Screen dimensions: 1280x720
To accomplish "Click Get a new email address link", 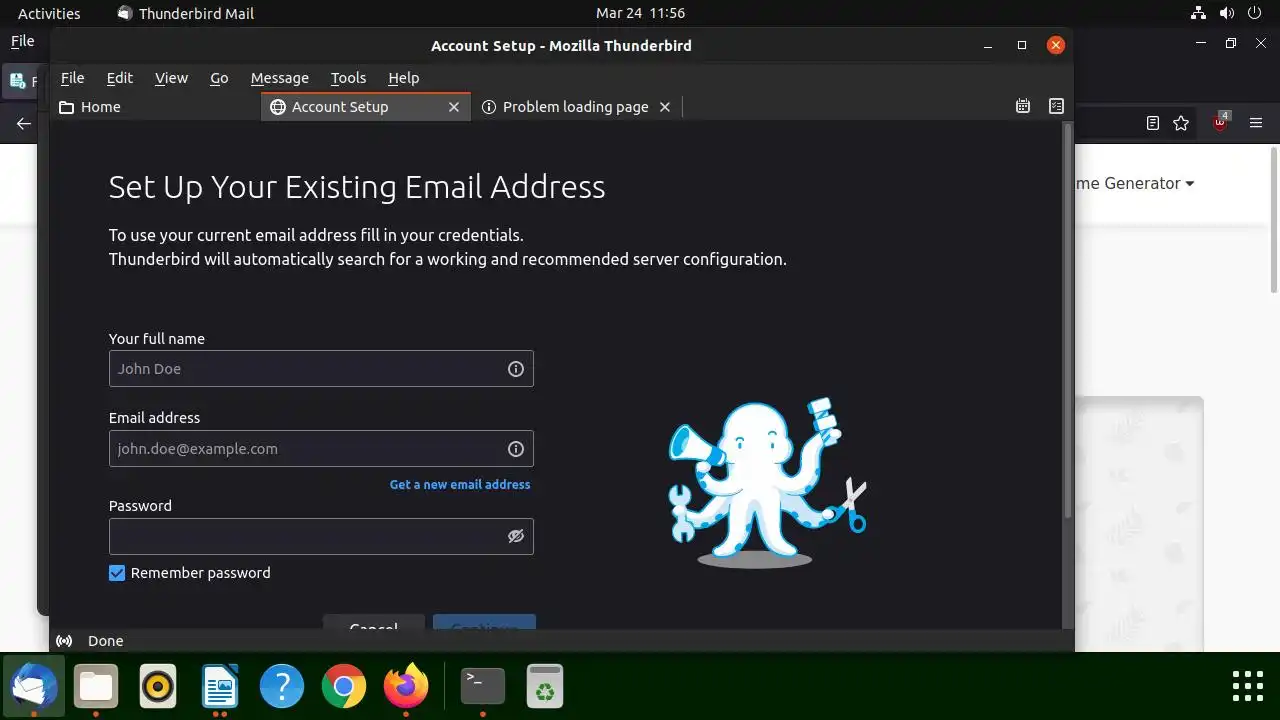I will coord(460,484).
